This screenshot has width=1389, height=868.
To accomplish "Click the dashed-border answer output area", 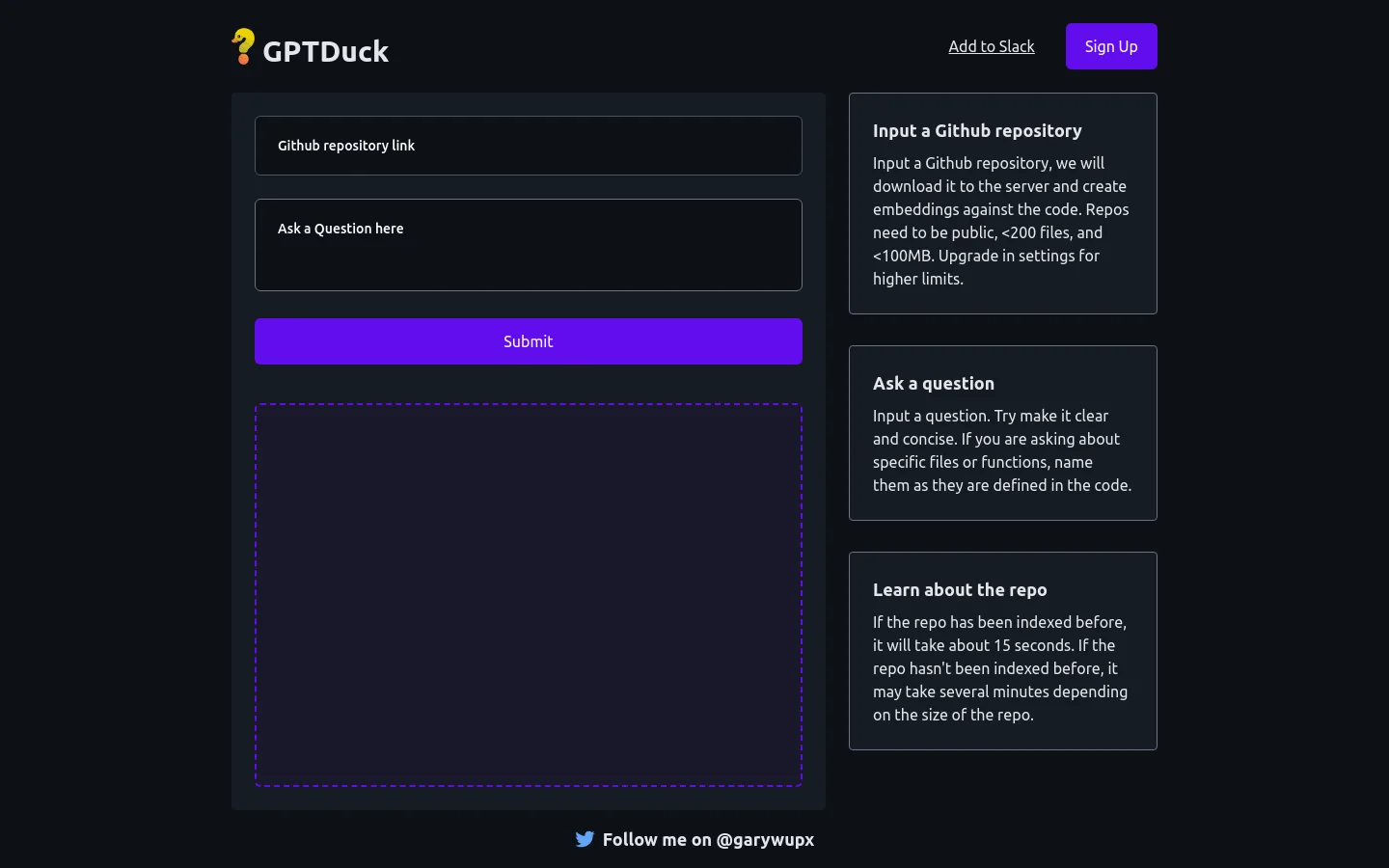I will click(528, 595).
